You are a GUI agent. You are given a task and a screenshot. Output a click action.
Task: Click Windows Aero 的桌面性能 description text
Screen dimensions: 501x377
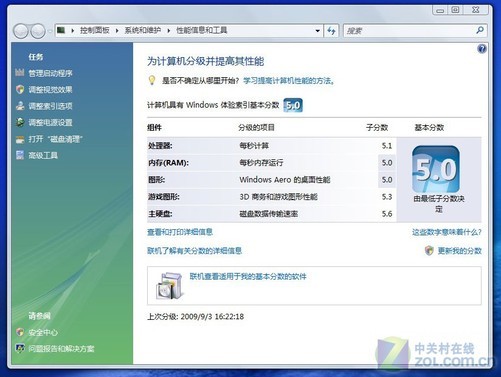[285, 180]
